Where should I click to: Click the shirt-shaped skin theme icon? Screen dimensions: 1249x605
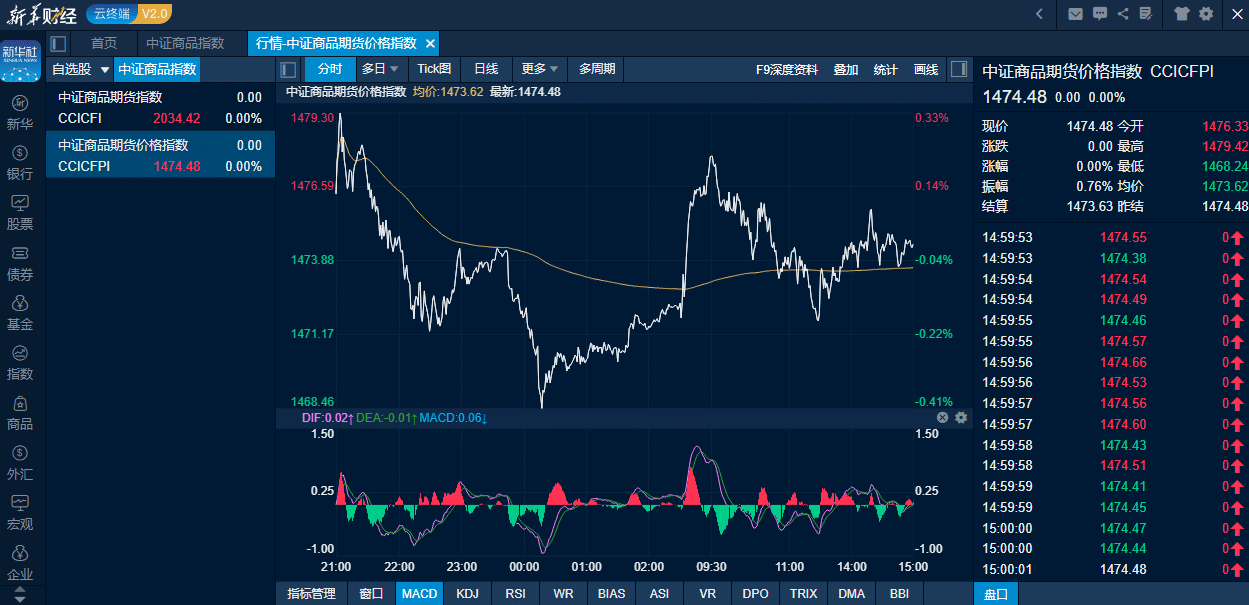1182,14
